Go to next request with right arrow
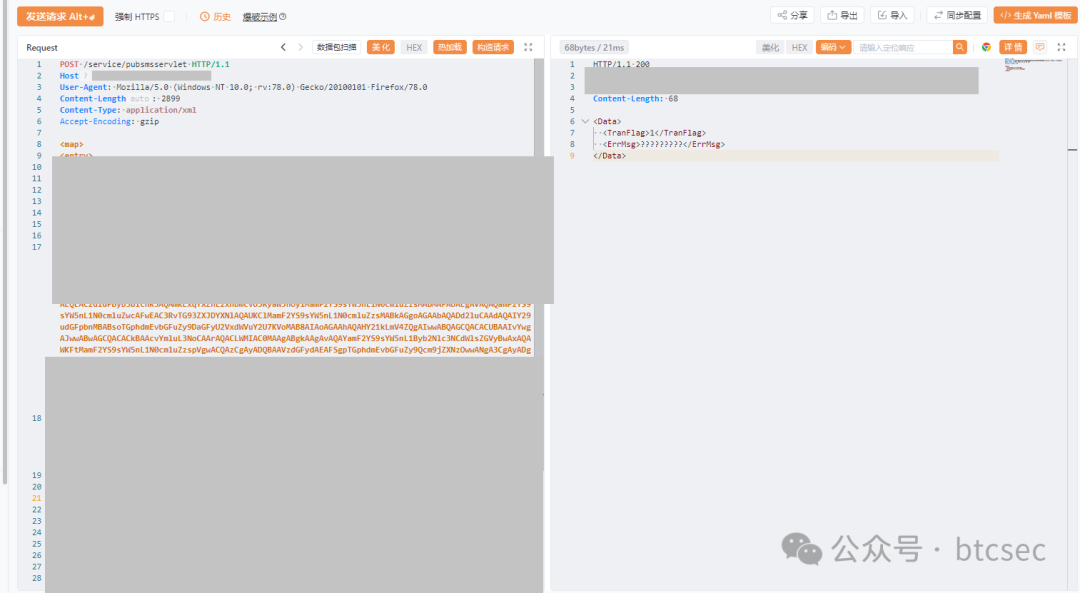The width and height of the screenshot is (1080, 593). point(300,47)
